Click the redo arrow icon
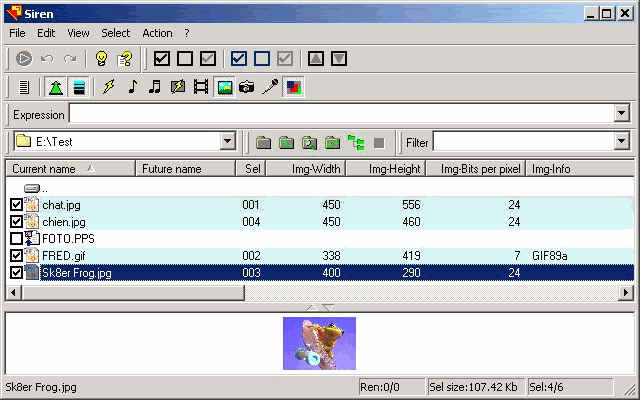The image size is (640, 400). pyautogui.click(x=70, y=59)
